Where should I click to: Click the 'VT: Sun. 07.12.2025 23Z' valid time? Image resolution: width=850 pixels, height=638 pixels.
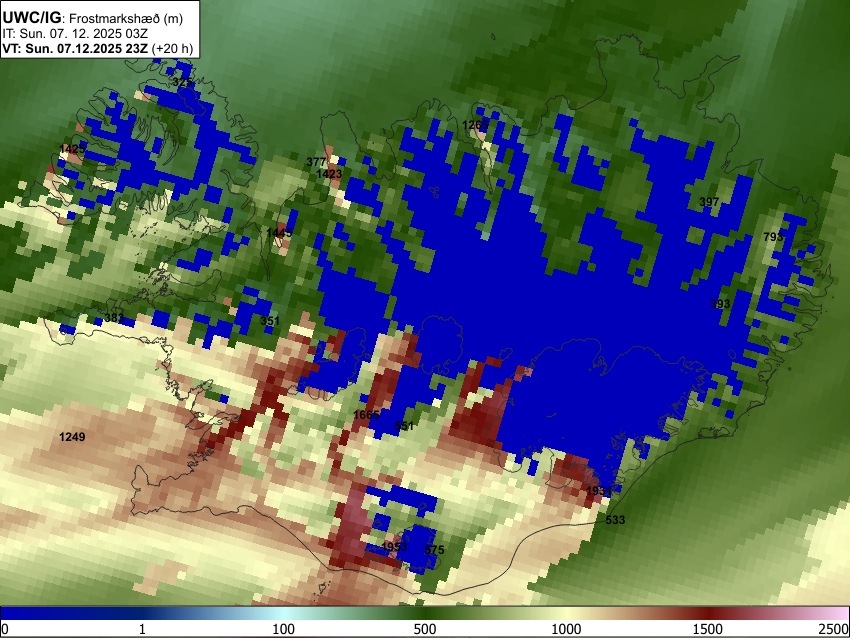(75, 48)
